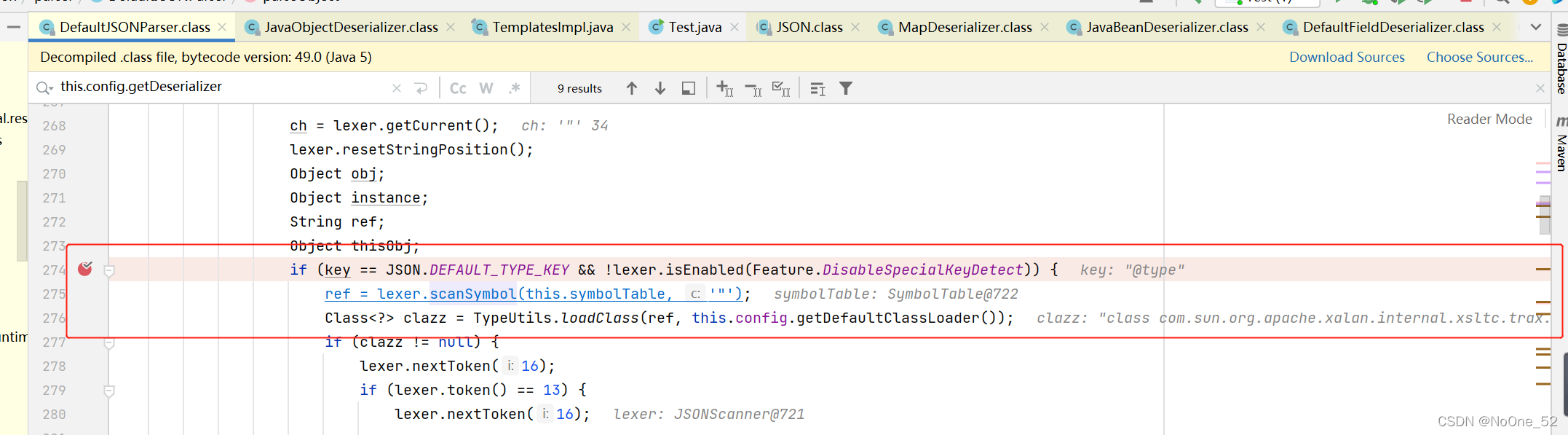Image resolution: width=1568 pixels, height=435 pixels.
Task: Collapse the if block at line 274
Action: coord(109,270)
